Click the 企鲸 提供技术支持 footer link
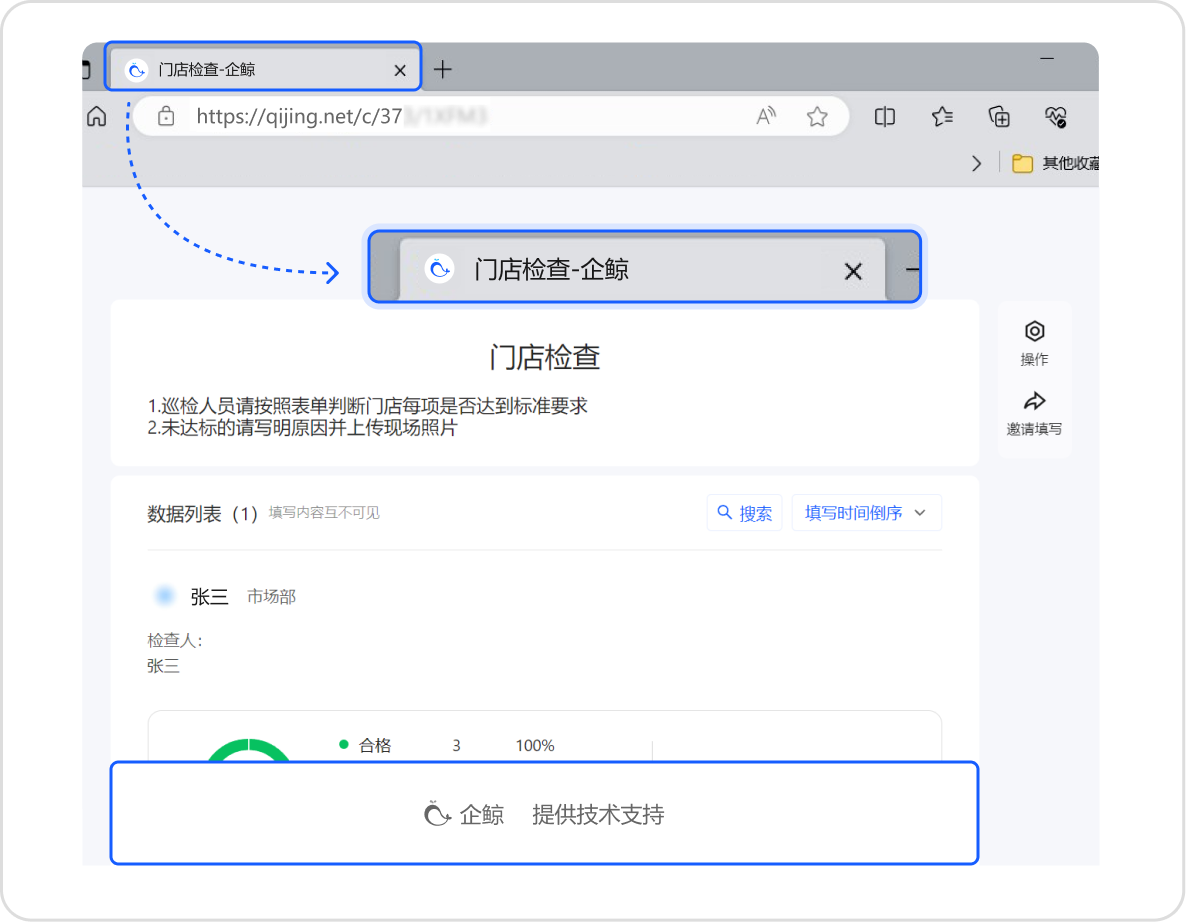 click(x=544, y=815)
